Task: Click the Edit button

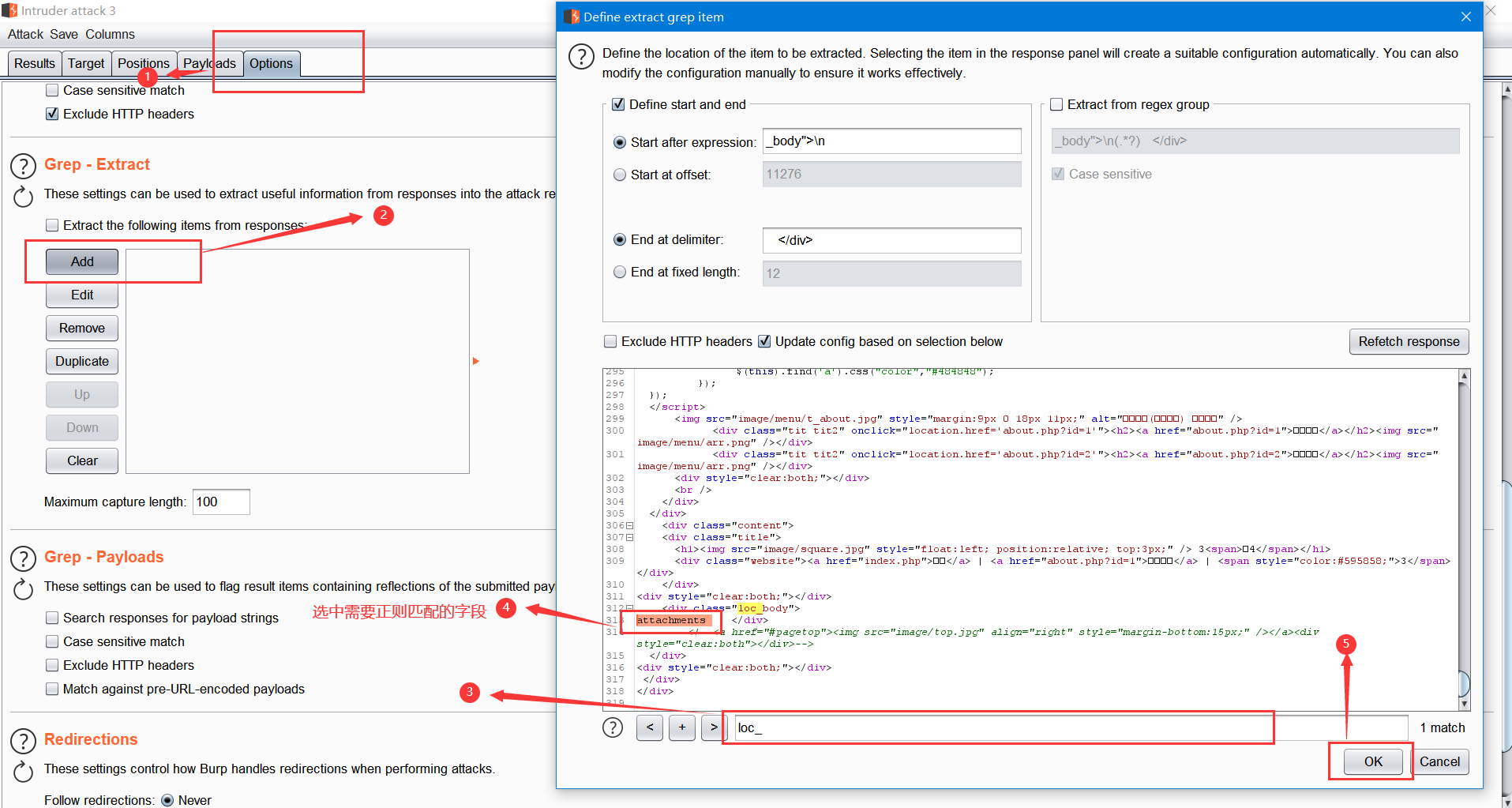Action: pos(82,295)
